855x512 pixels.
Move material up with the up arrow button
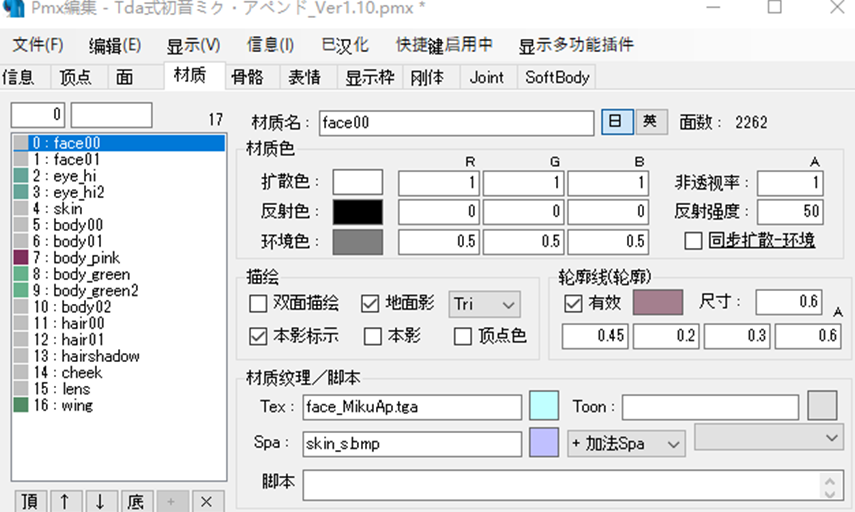point(65,501)
